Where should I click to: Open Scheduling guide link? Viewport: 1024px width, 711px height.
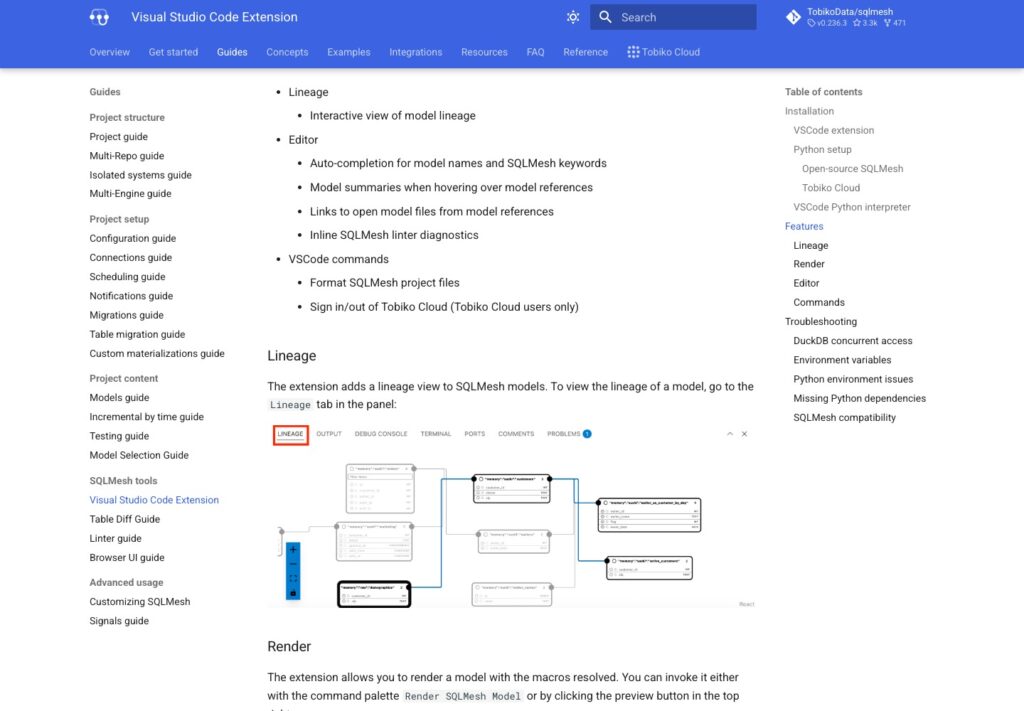(x=127, y=277)
